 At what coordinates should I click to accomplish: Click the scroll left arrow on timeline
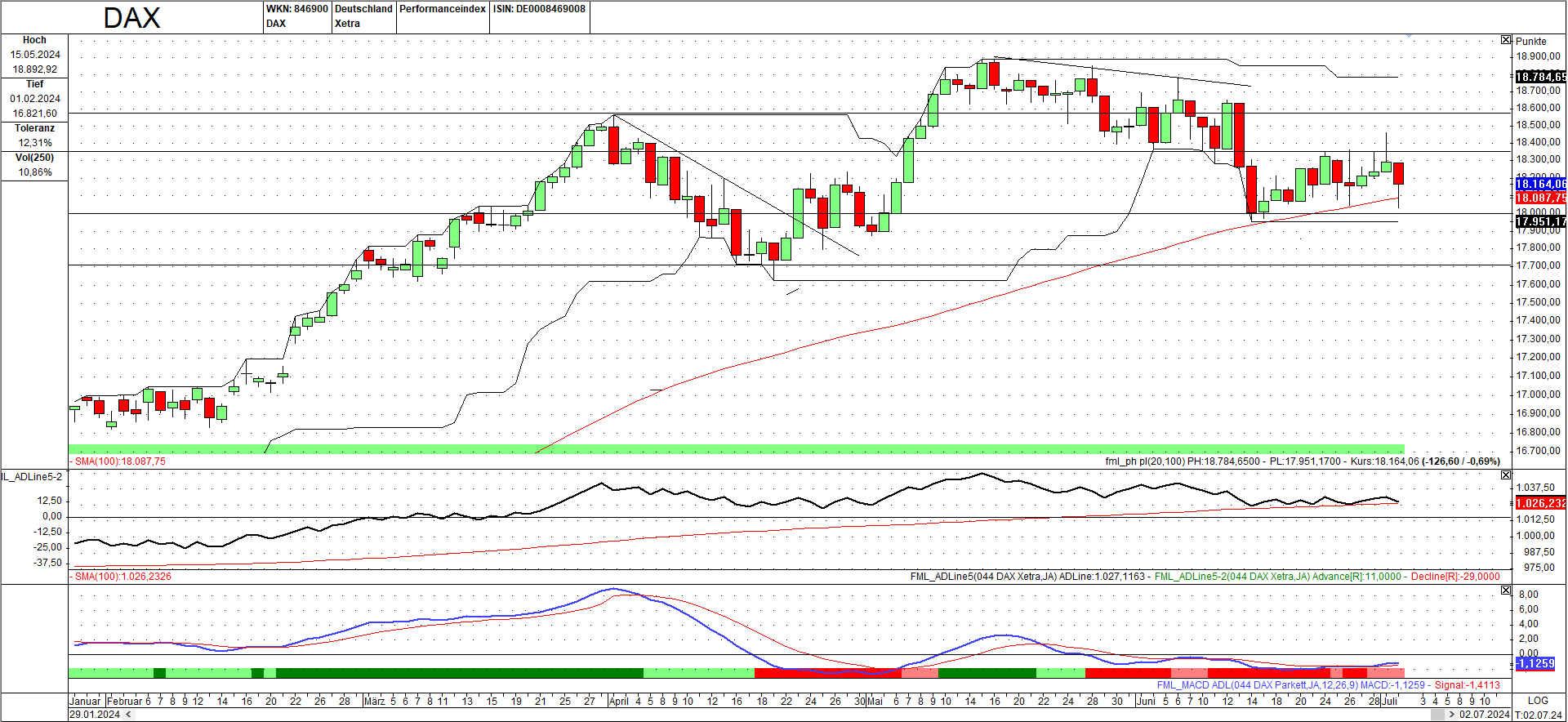coord(127,715)
